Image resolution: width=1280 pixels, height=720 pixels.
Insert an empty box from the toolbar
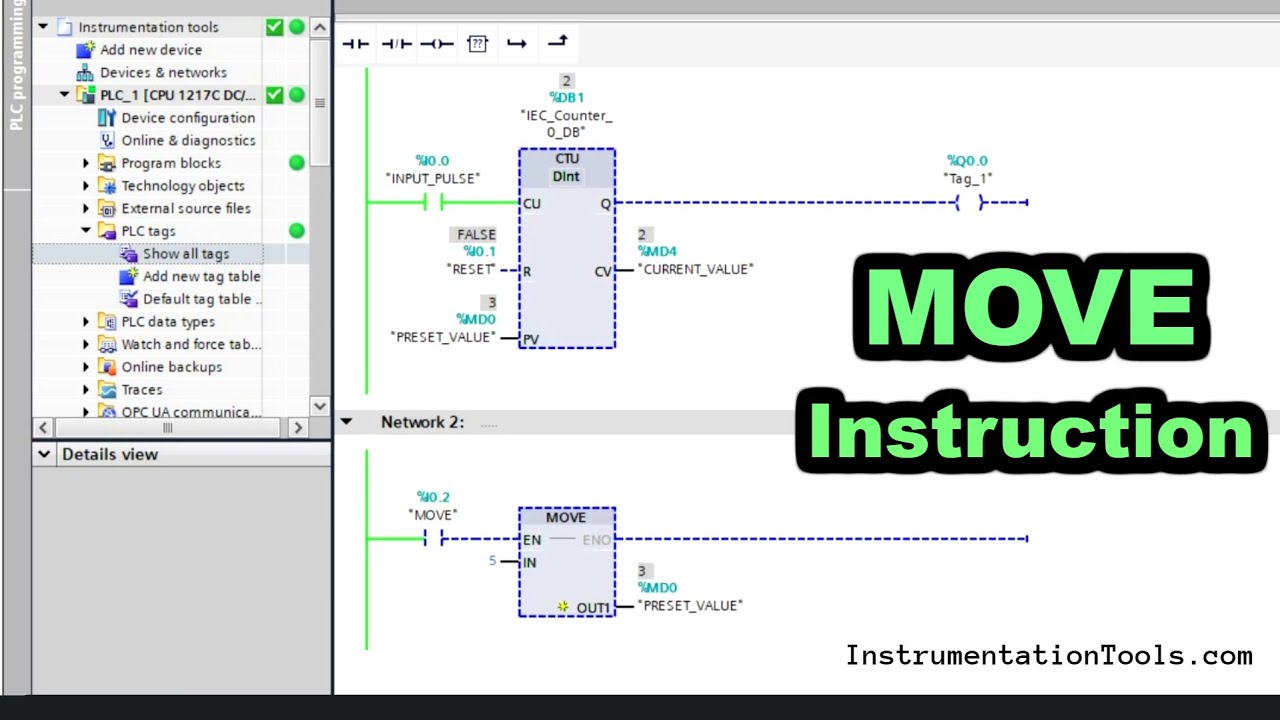click(x=477, y=43)
